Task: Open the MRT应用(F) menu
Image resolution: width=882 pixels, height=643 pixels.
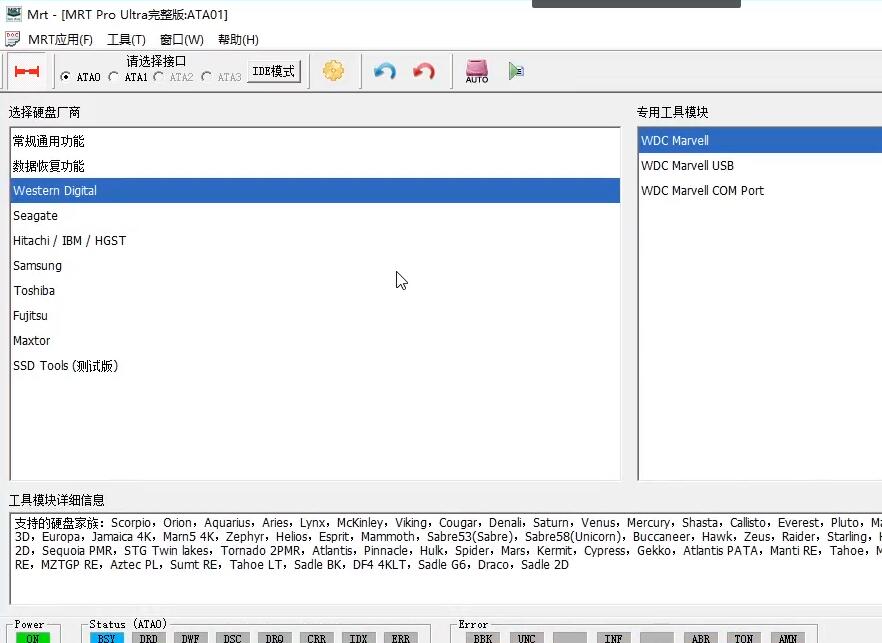Action: coord(60,39)
